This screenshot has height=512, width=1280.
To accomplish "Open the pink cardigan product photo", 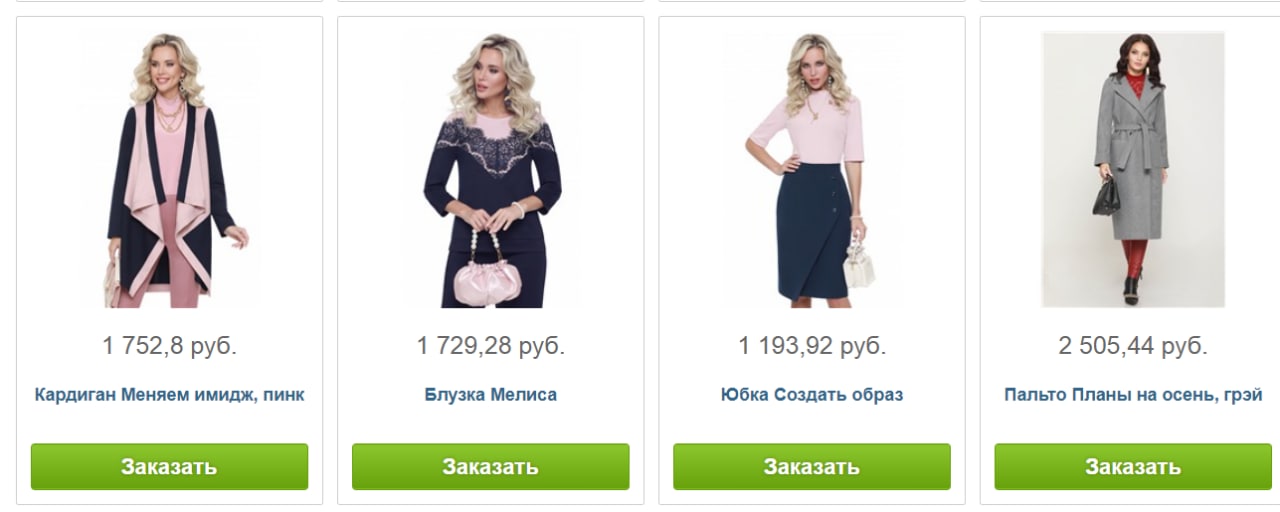I will tap(170, 170).
